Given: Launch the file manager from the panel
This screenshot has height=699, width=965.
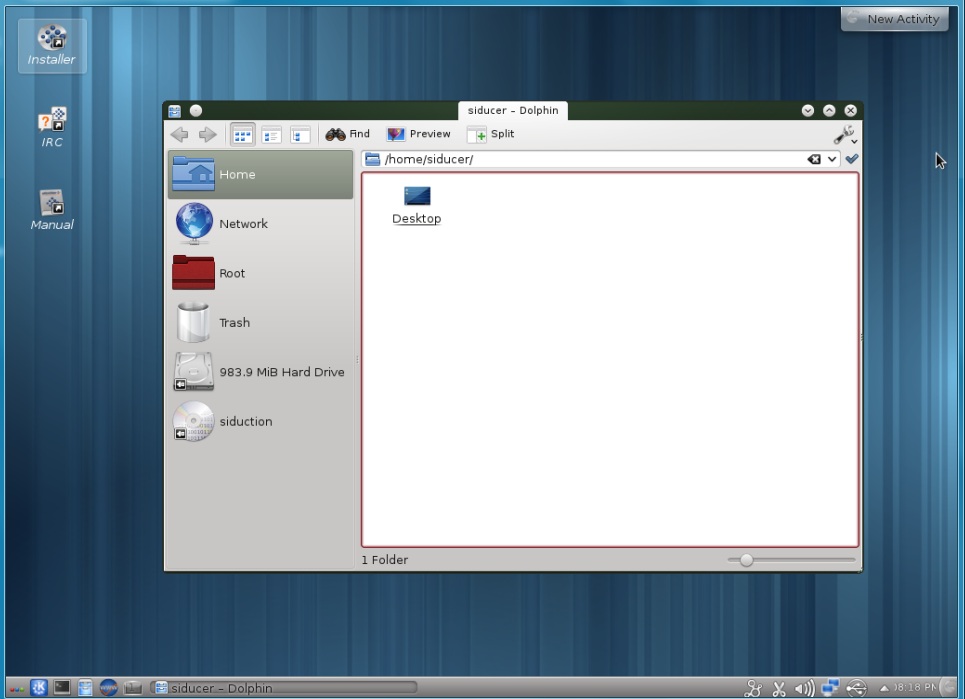Looking at the screenshot, I should coord(85,687).
